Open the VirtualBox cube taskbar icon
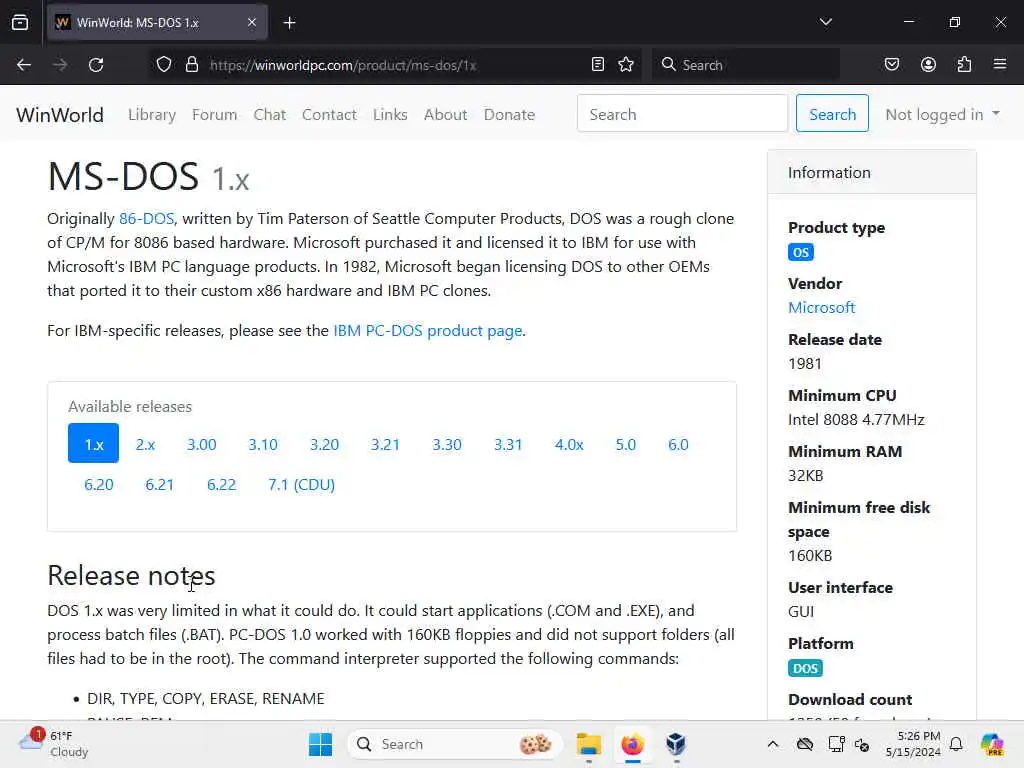The width and height of the screenshot is (1024, 768). (676, 744)
